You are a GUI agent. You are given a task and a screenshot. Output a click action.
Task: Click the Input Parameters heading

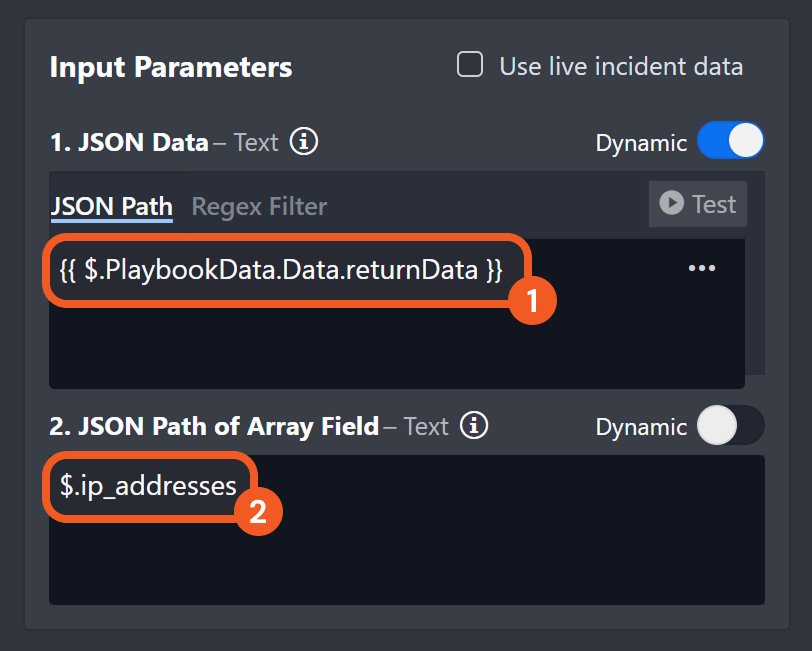click(171, 67)
